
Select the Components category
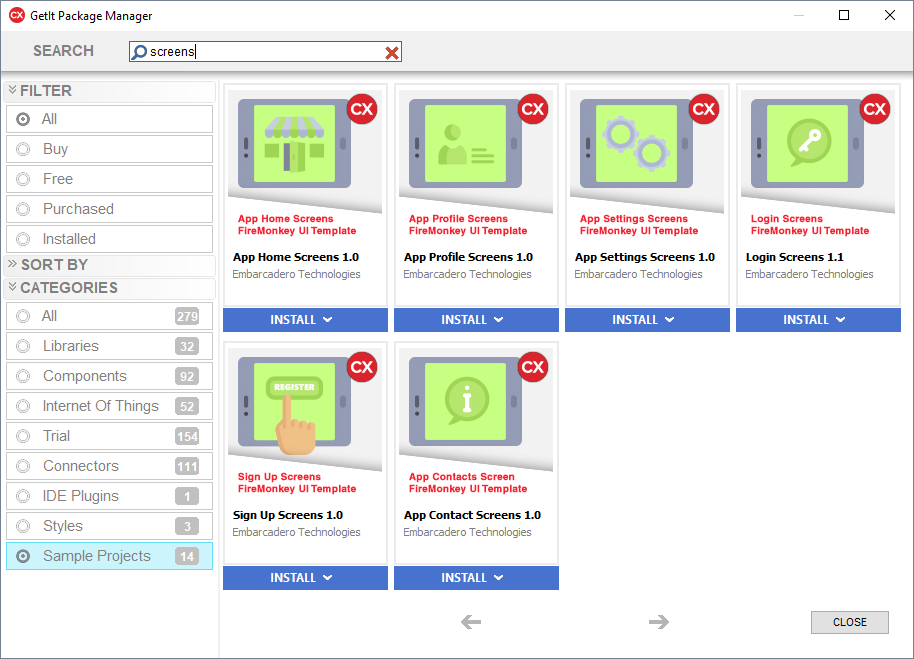[x=110, y=376]
